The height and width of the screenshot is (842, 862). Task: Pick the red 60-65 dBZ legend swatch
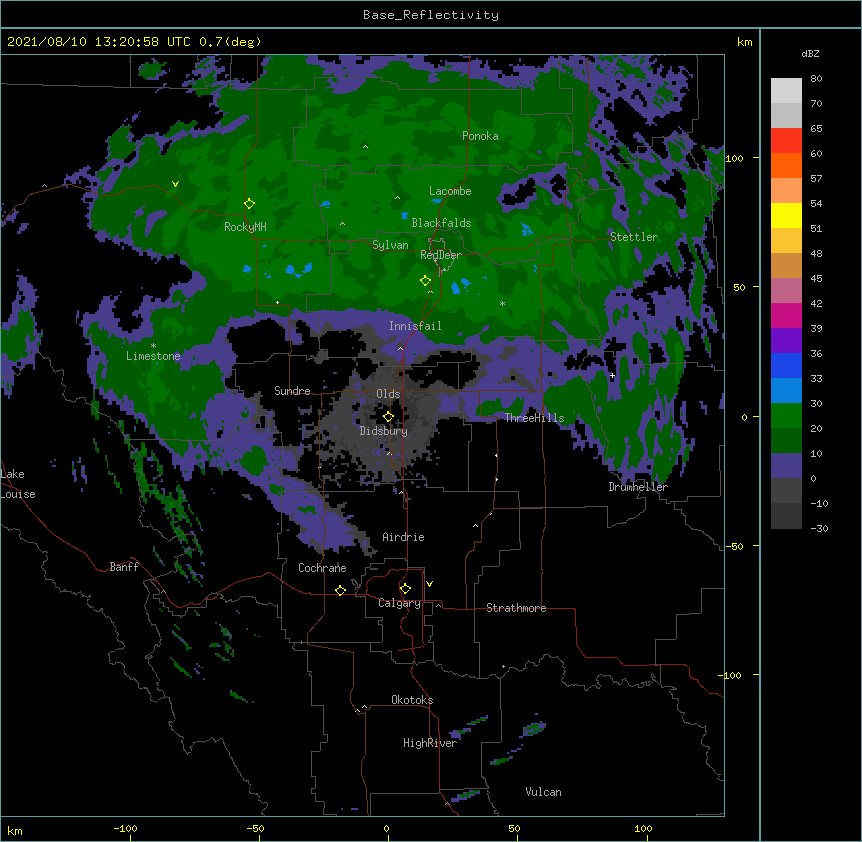tap(786, 140)
